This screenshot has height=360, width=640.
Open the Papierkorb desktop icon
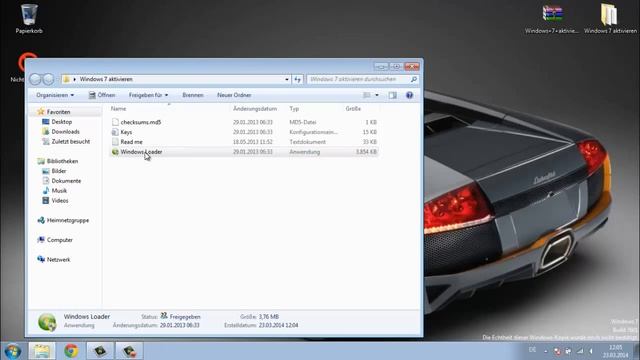[29, 18]
